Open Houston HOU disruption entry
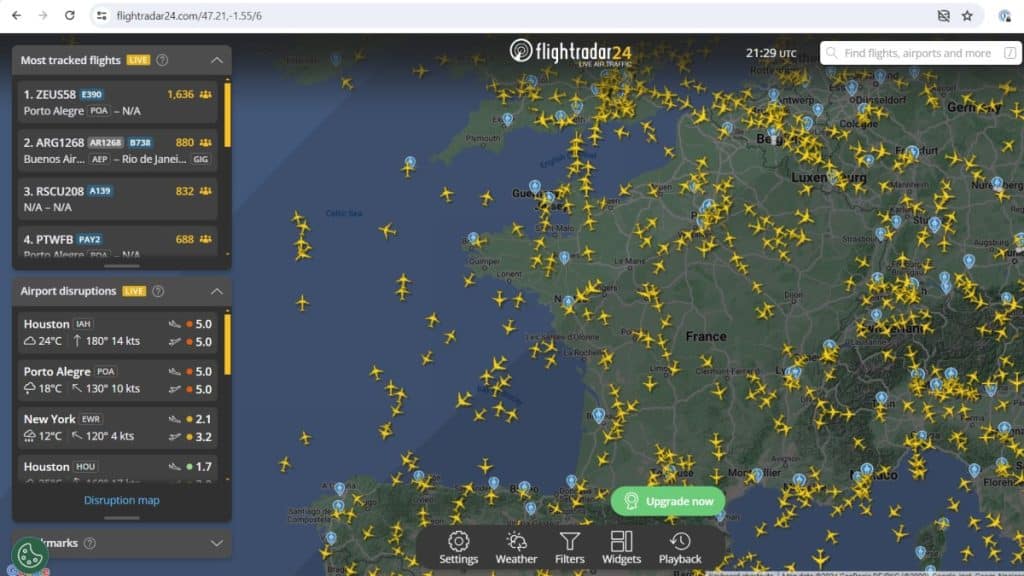Viewport: 1024px width, 576px height. click(x=118, y=470)
